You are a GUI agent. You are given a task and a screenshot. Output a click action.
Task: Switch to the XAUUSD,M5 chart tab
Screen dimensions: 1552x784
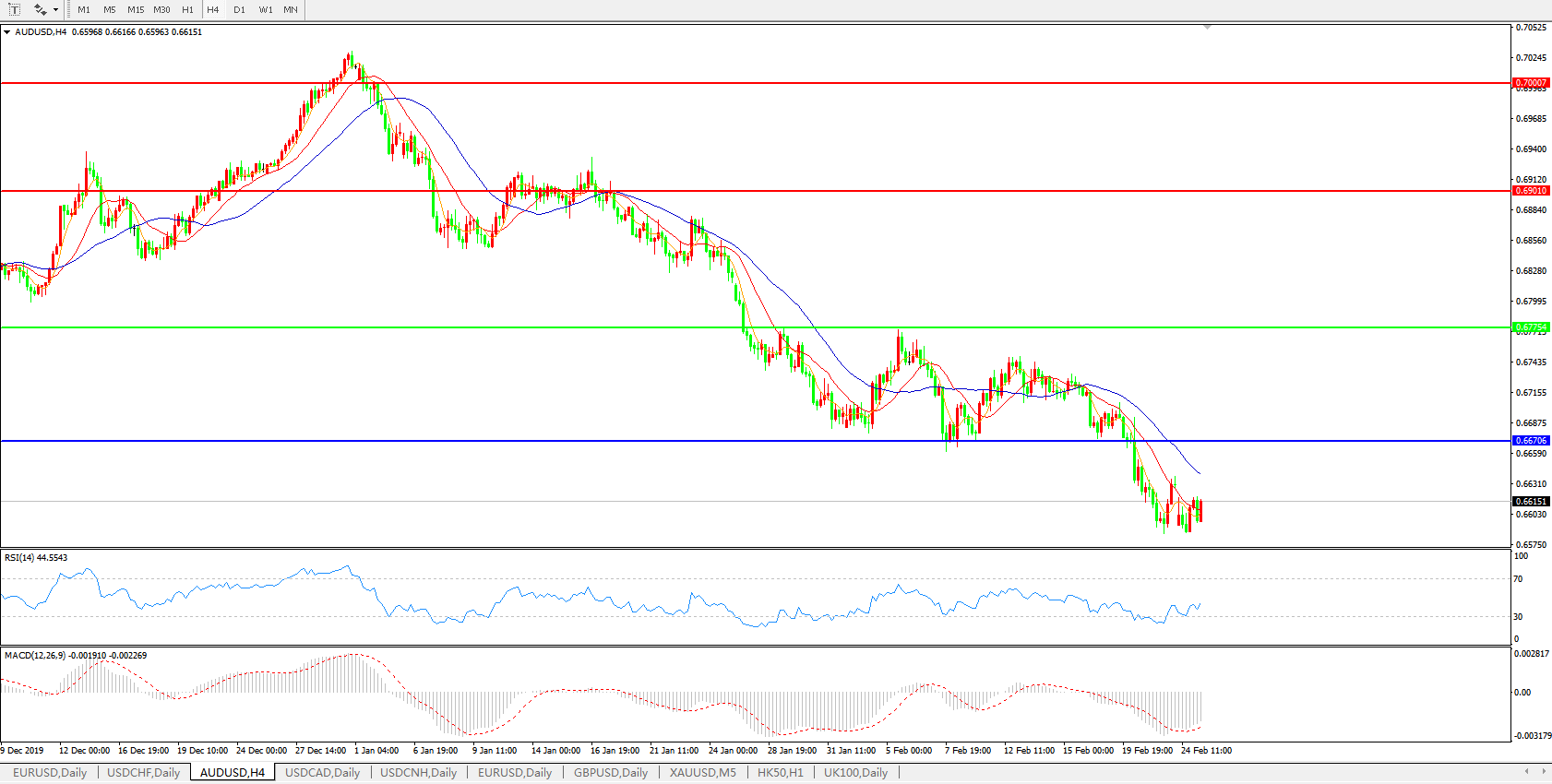(x=703, y=773)
